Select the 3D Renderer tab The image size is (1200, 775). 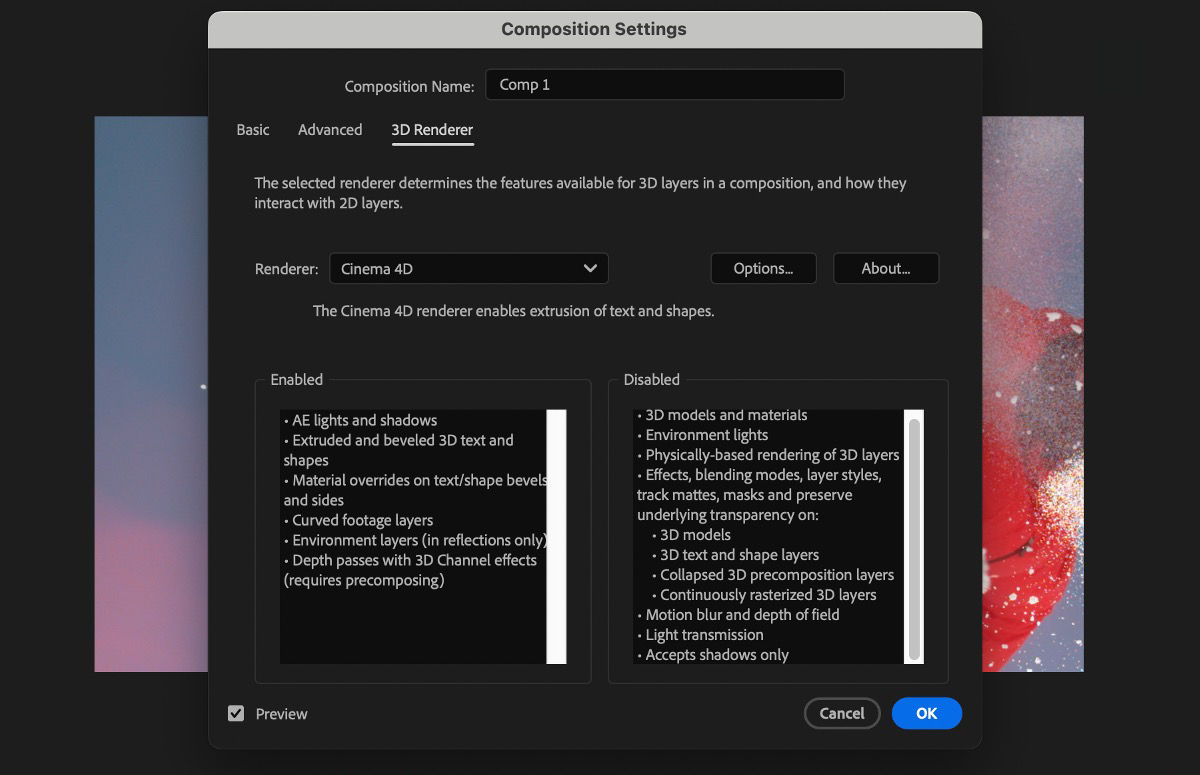(x=432, y=130)
